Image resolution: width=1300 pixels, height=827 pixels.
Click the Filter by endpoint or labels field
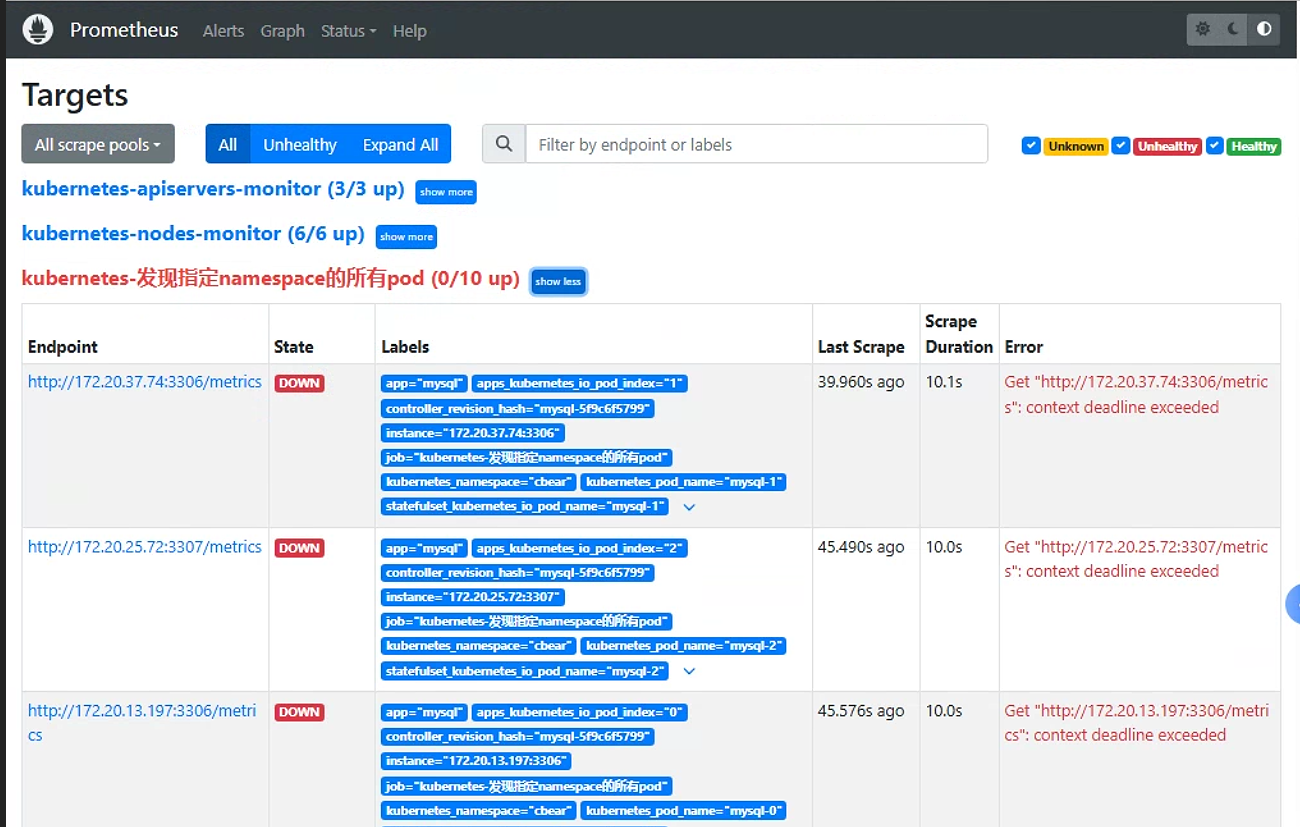coord(757,144)
